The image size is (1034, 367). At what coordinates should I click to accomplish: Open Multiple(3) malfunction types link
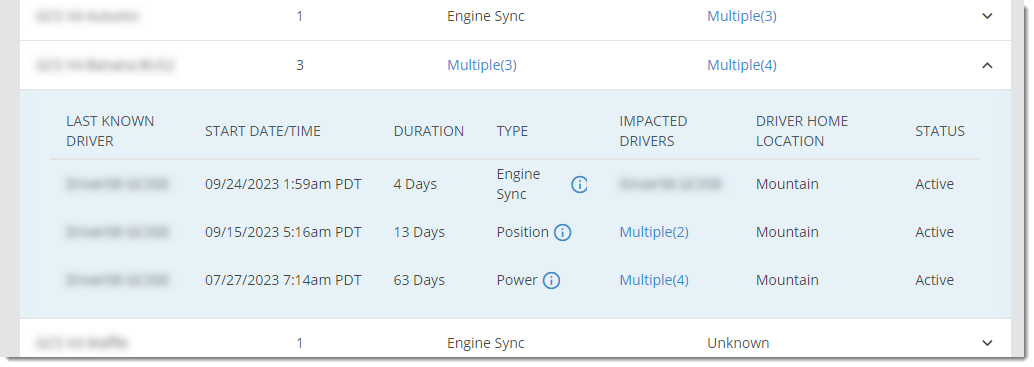tap(482, 65)
